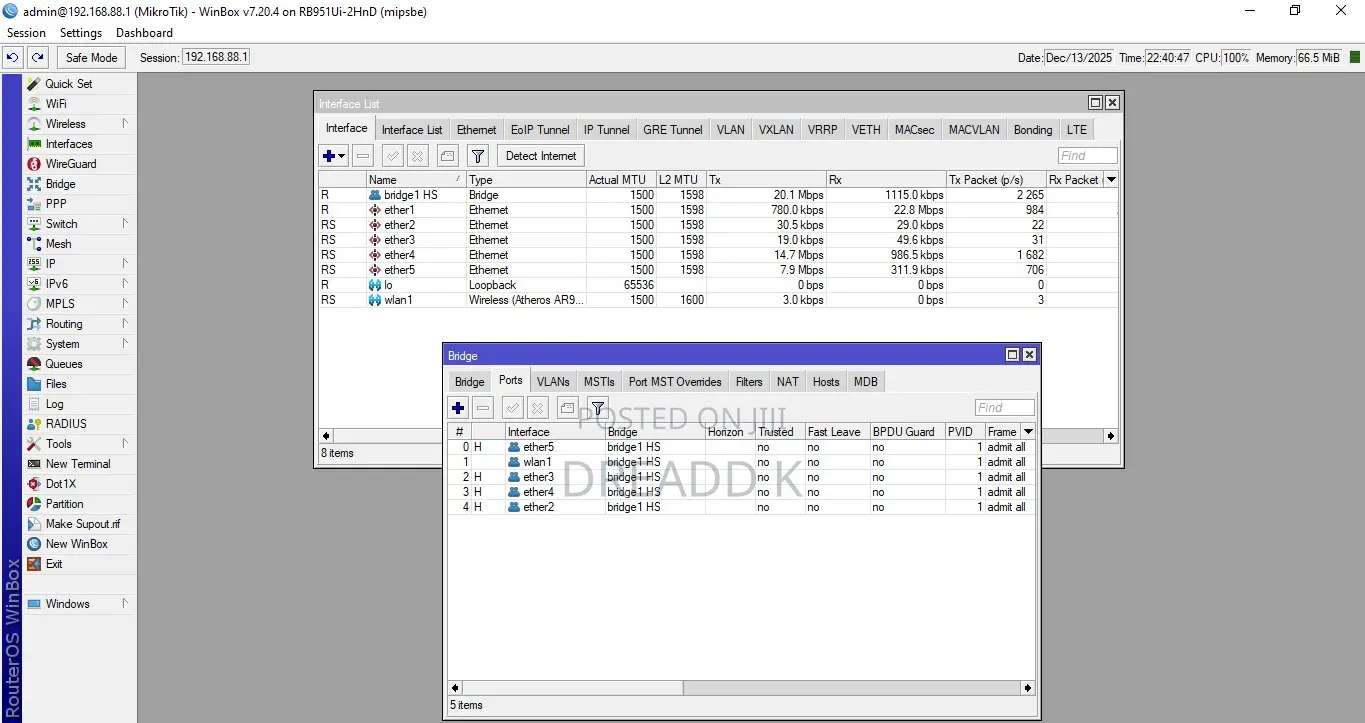The width and height of the screenshot is (1365, 723).
Task: Open Partition in the sidebar
Action: pyautogui.click(x=64, y=504)
